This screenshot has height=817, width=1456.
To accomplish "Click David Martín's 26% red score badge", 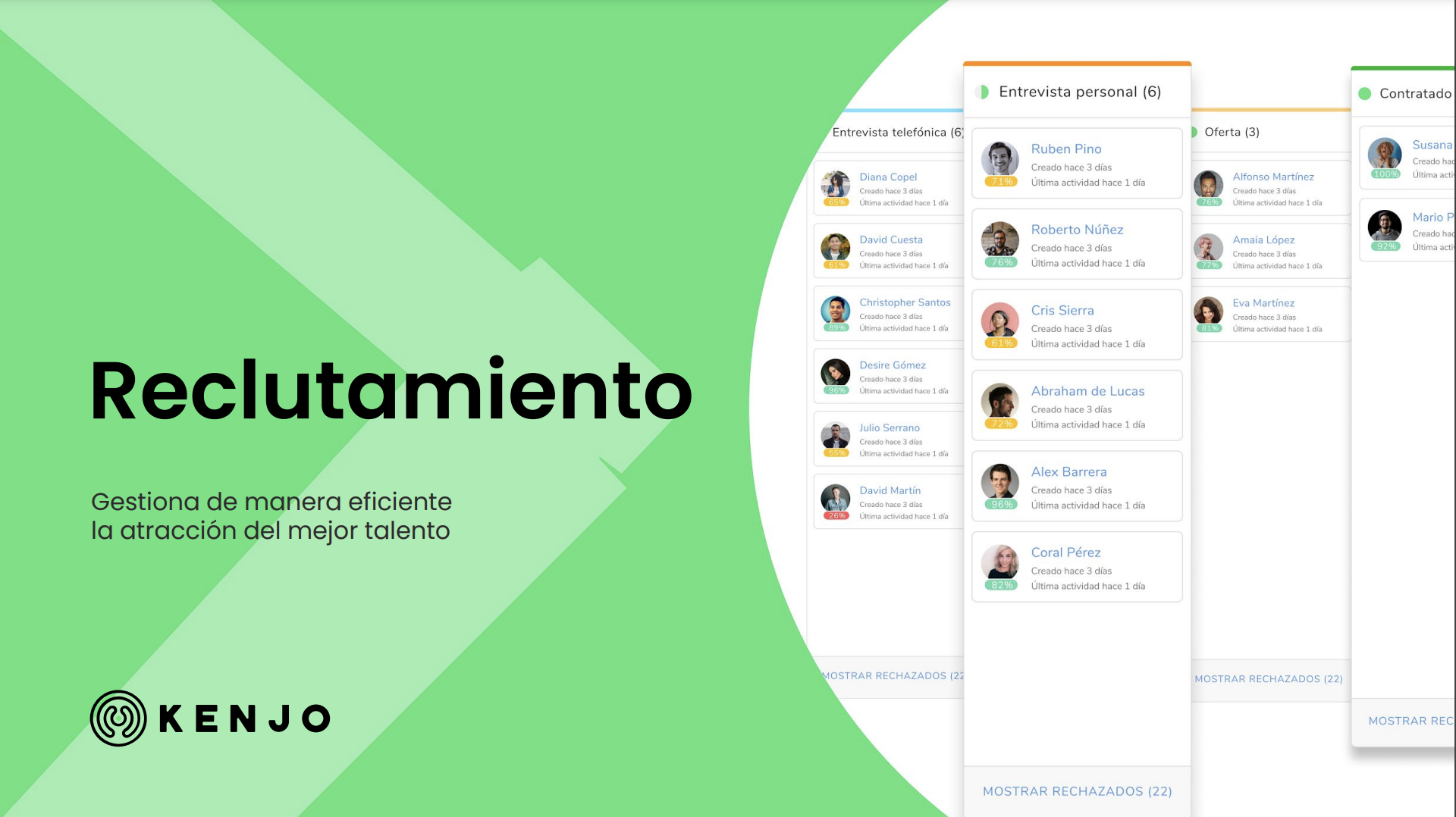I will [x=836, y=516].
